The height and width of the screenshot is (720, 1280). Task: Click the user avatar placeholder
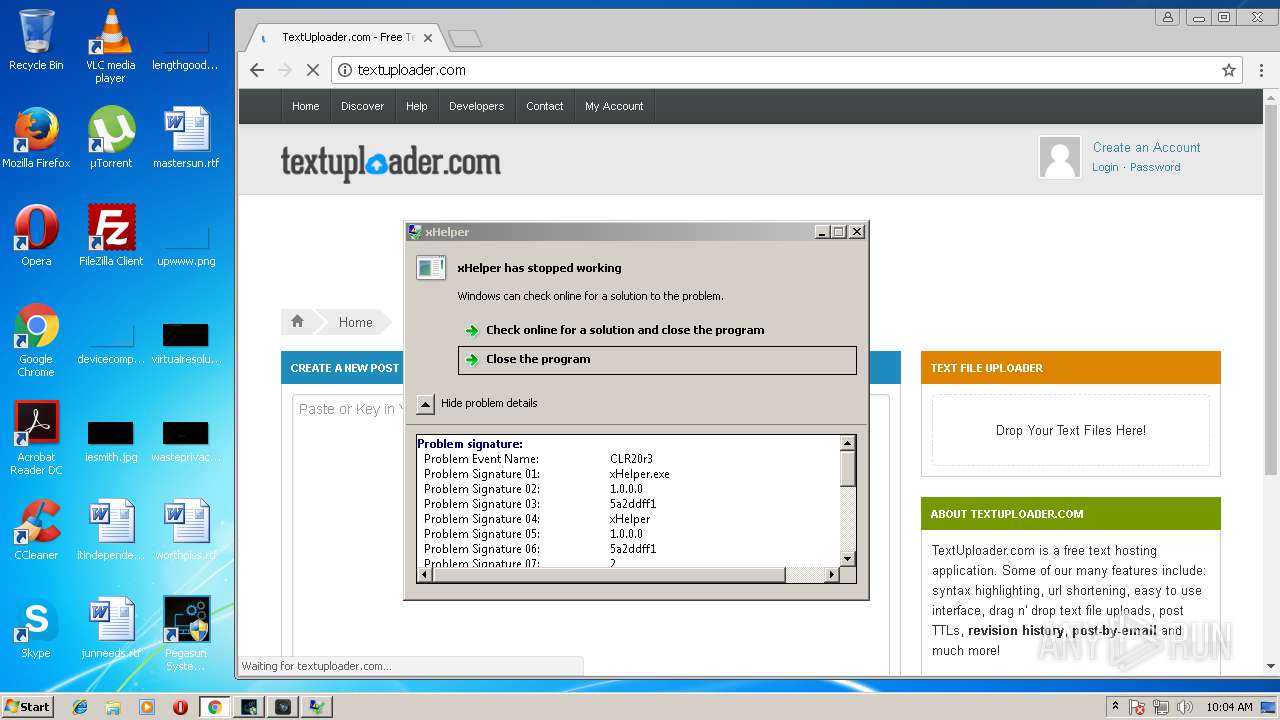pyautogui.click(x=1060, y=157)
